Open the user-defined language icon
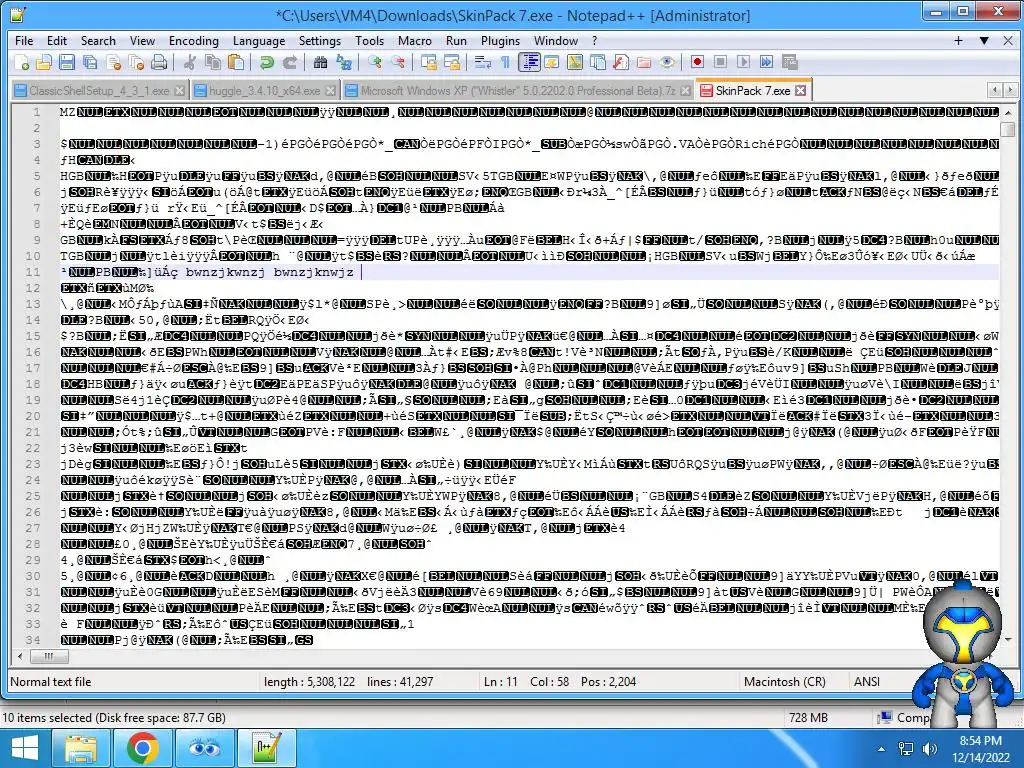This screenshot has height=768, width=1024. pos(551,62)
